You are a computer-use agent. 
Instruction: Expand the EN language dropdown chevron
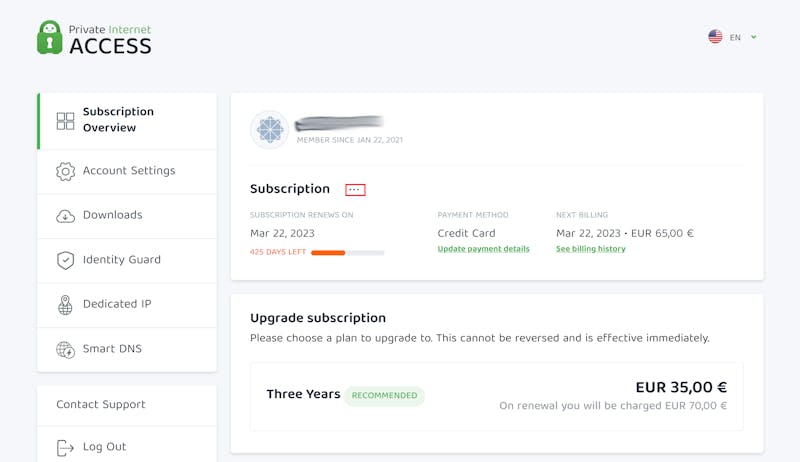tap(754, 37)
